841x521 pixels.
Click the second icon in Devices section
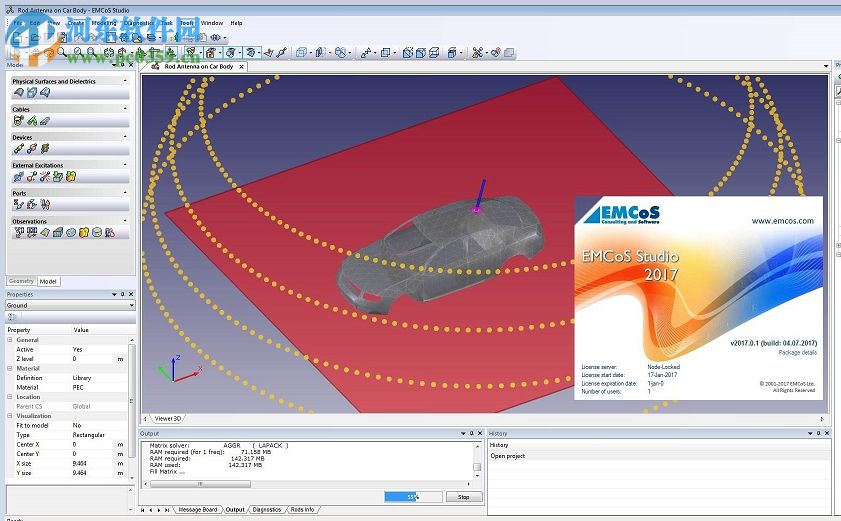[32, 149]
